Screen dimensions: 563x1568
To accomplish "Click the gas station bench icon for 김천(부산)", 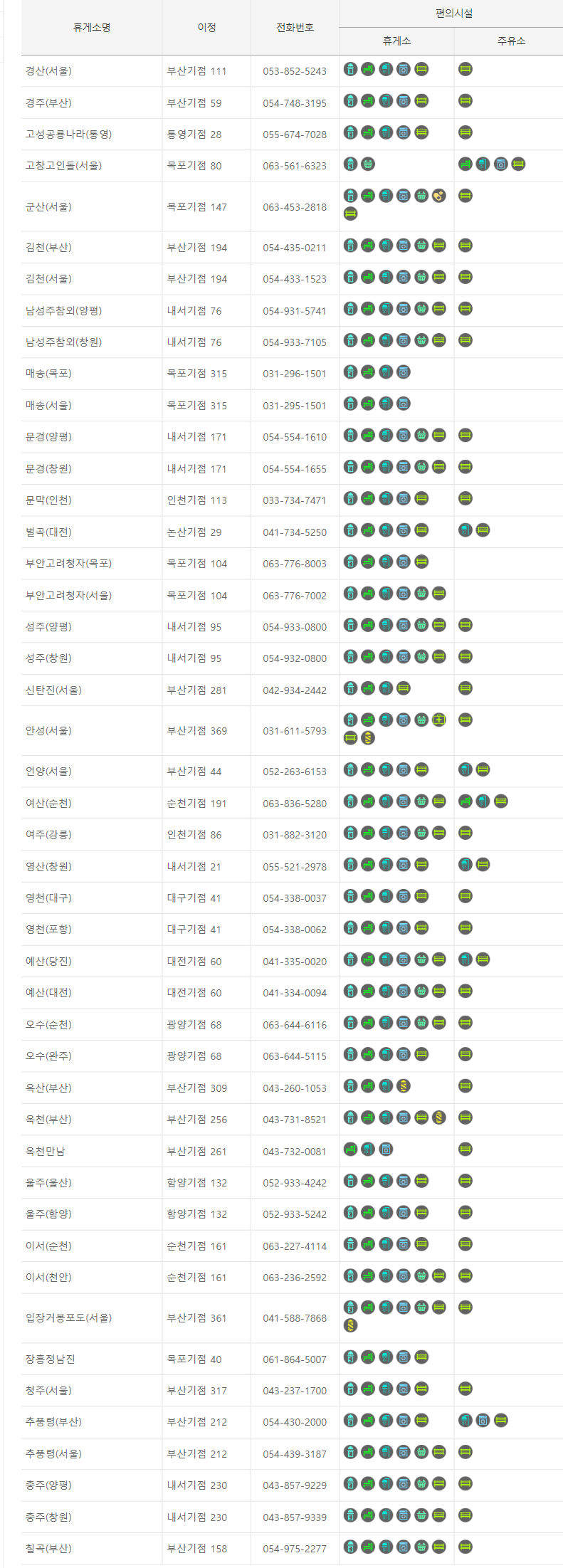I will (x=465, y=246).
